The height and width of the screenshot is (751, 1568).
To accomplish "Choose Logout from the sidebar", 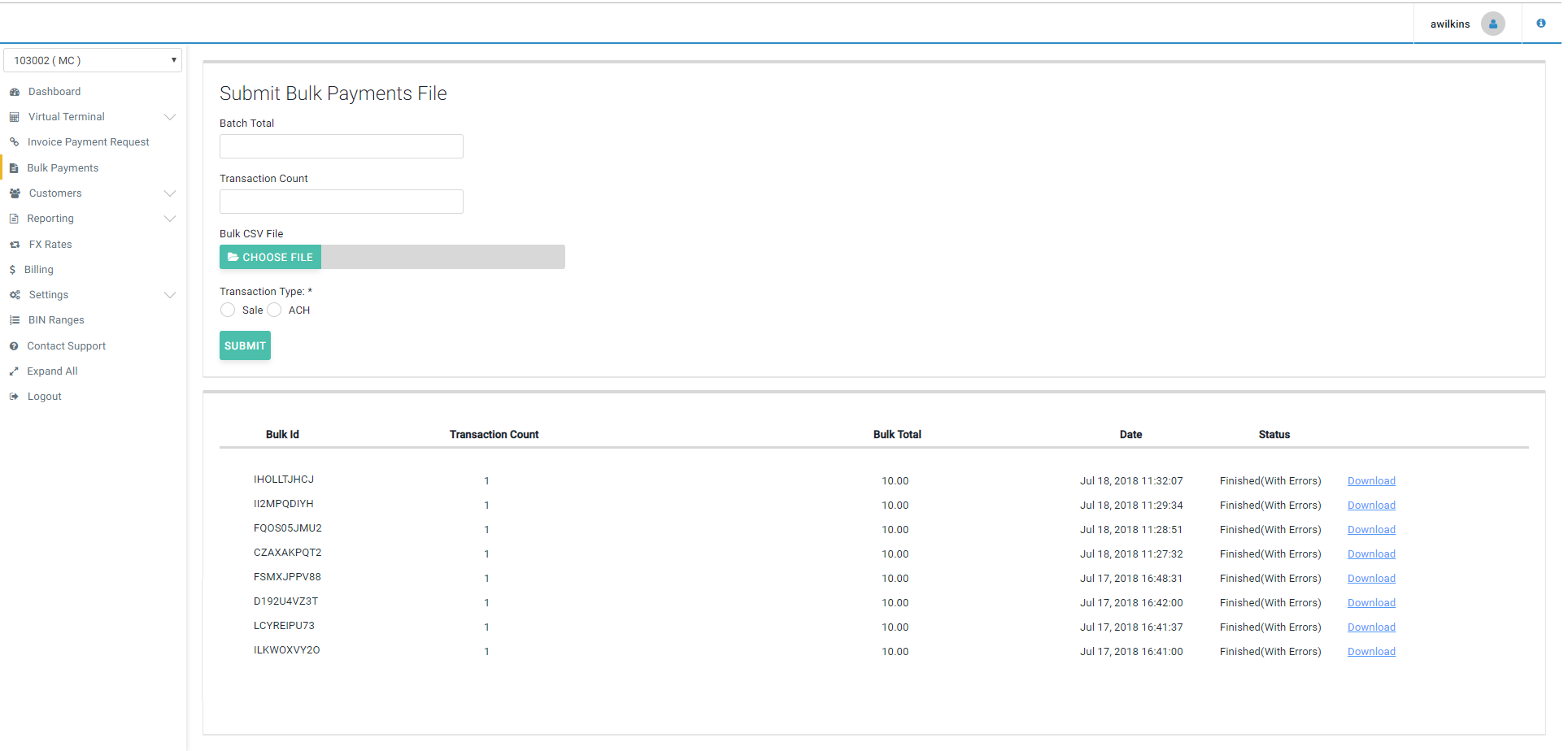I will click(x=44, y=397).
